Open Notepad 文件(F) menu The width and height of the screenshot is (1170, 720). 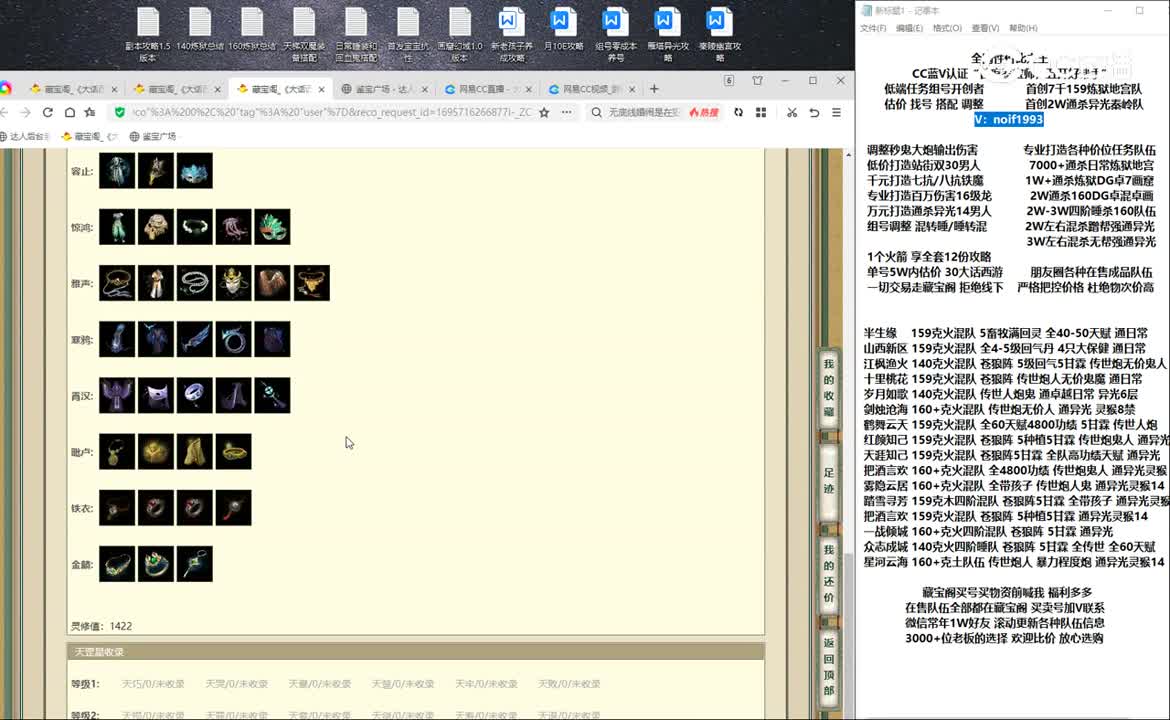coord(873,28)
